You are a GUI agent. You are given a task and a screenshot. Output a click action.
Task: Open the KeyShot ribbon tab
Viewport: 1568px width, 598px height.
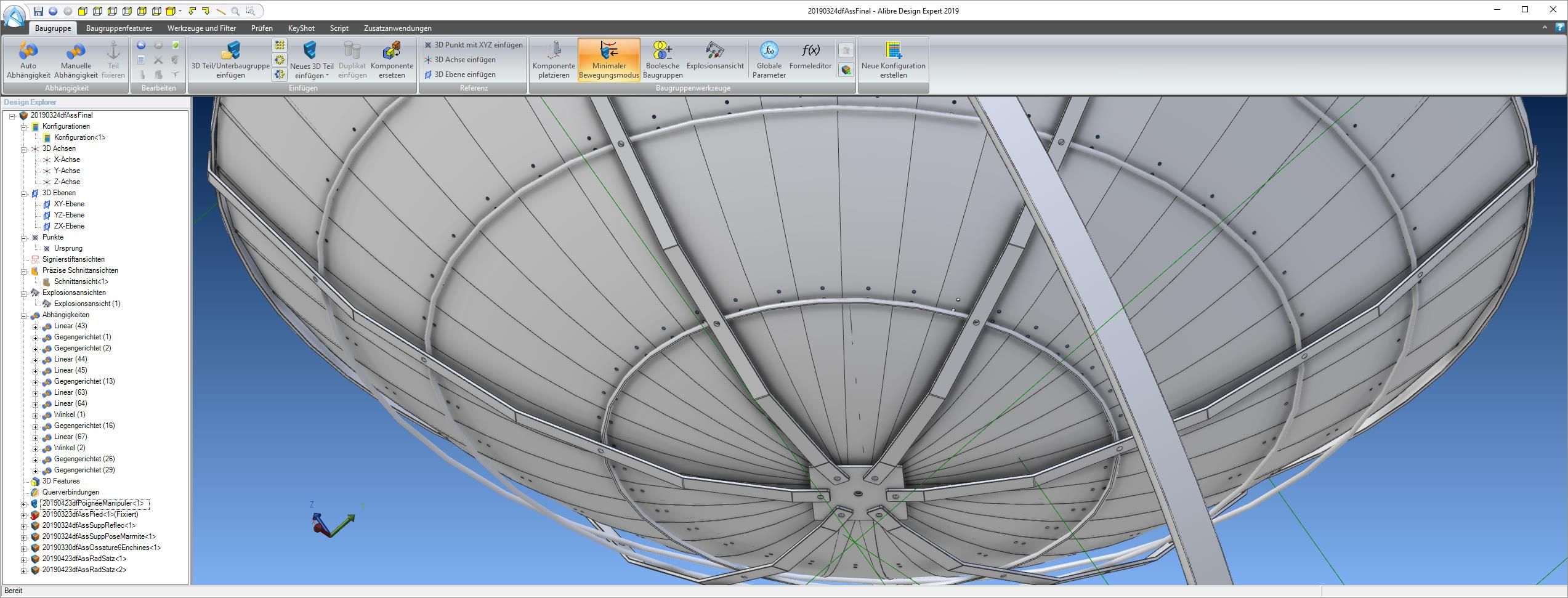click(301, 28)
